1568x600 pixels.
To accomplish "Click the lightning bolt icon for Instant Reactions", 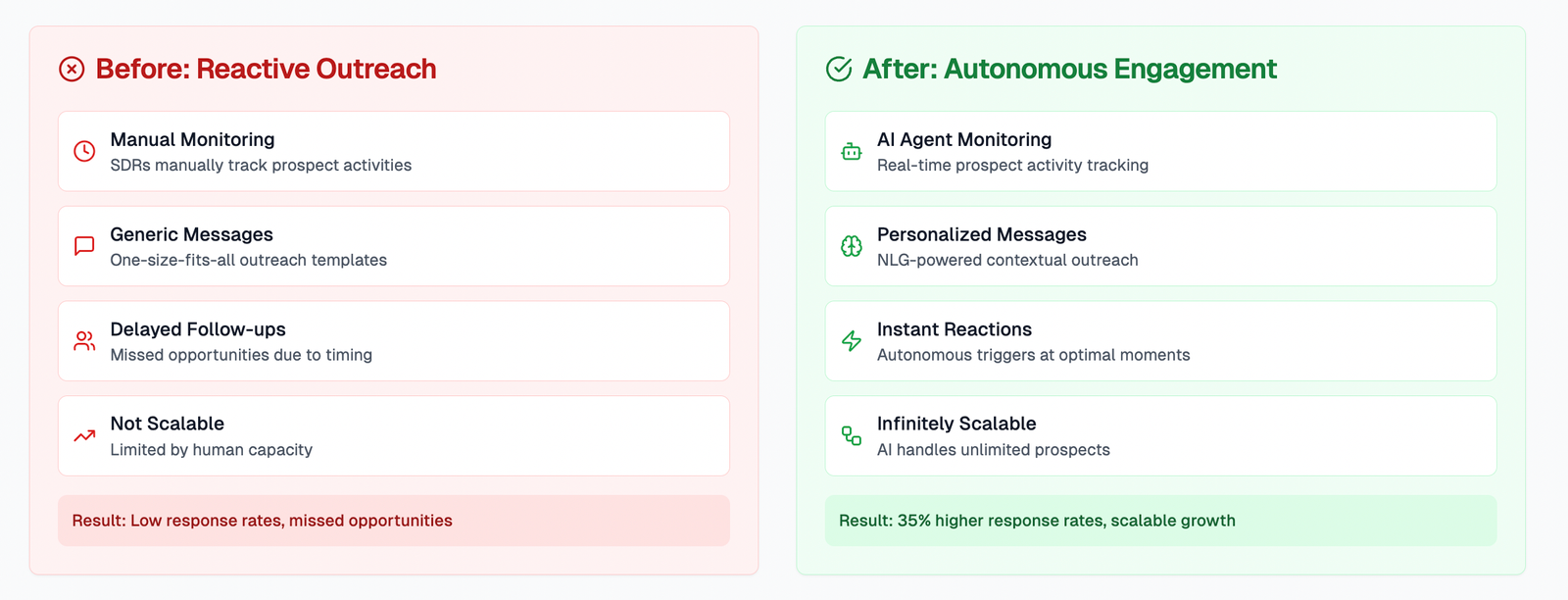I will coord(852,341).
